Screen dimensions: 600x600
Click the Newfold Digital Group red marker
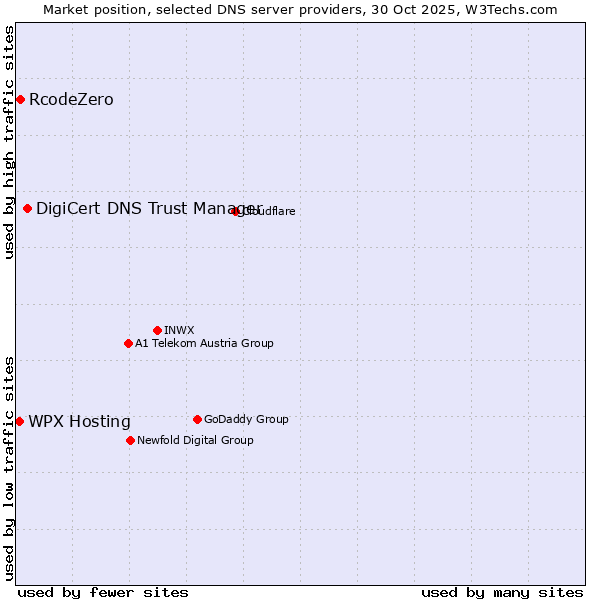pos(130,440)
